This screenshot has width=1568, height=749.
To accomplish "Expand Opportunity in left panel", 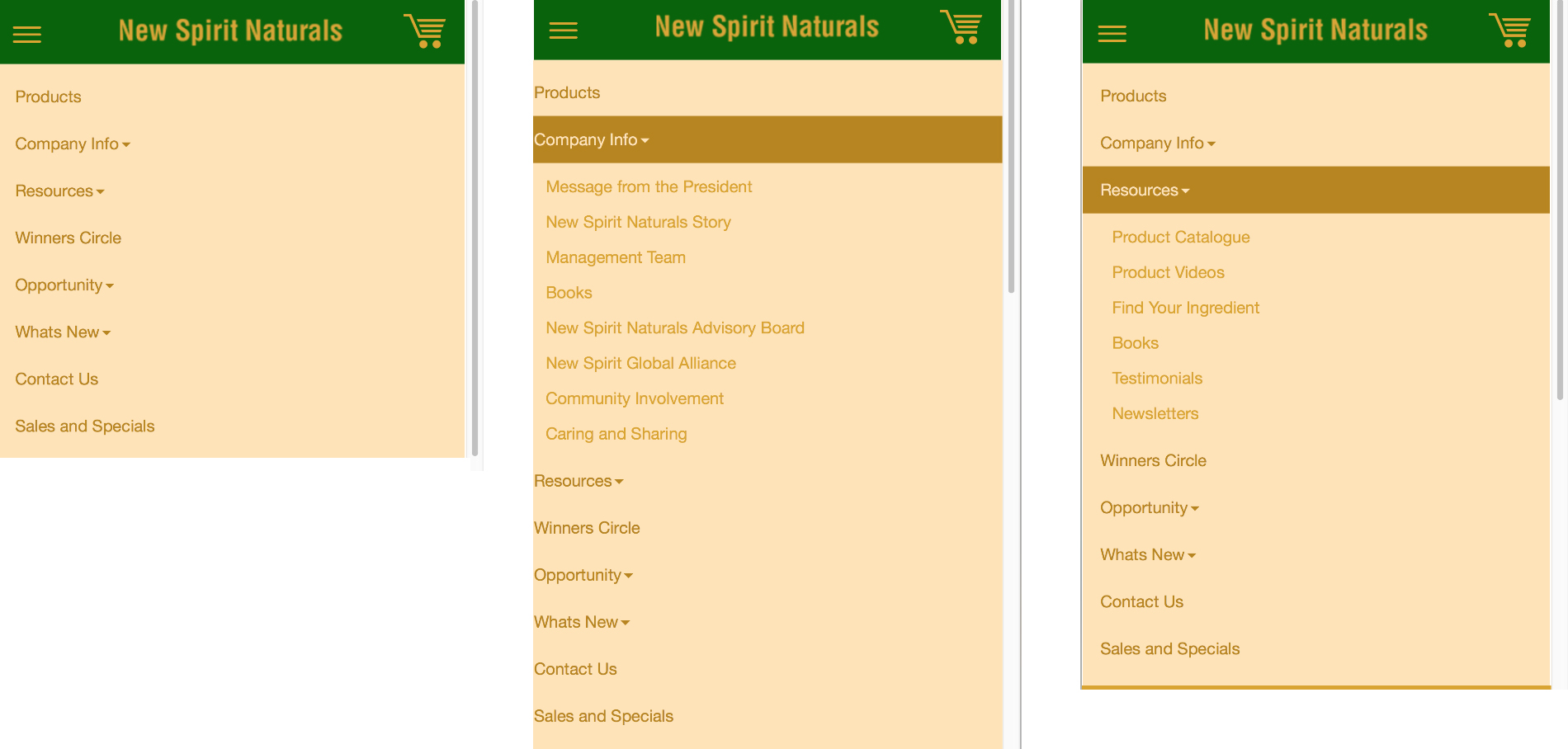I will pyautogui.click(x=64, y=285).
